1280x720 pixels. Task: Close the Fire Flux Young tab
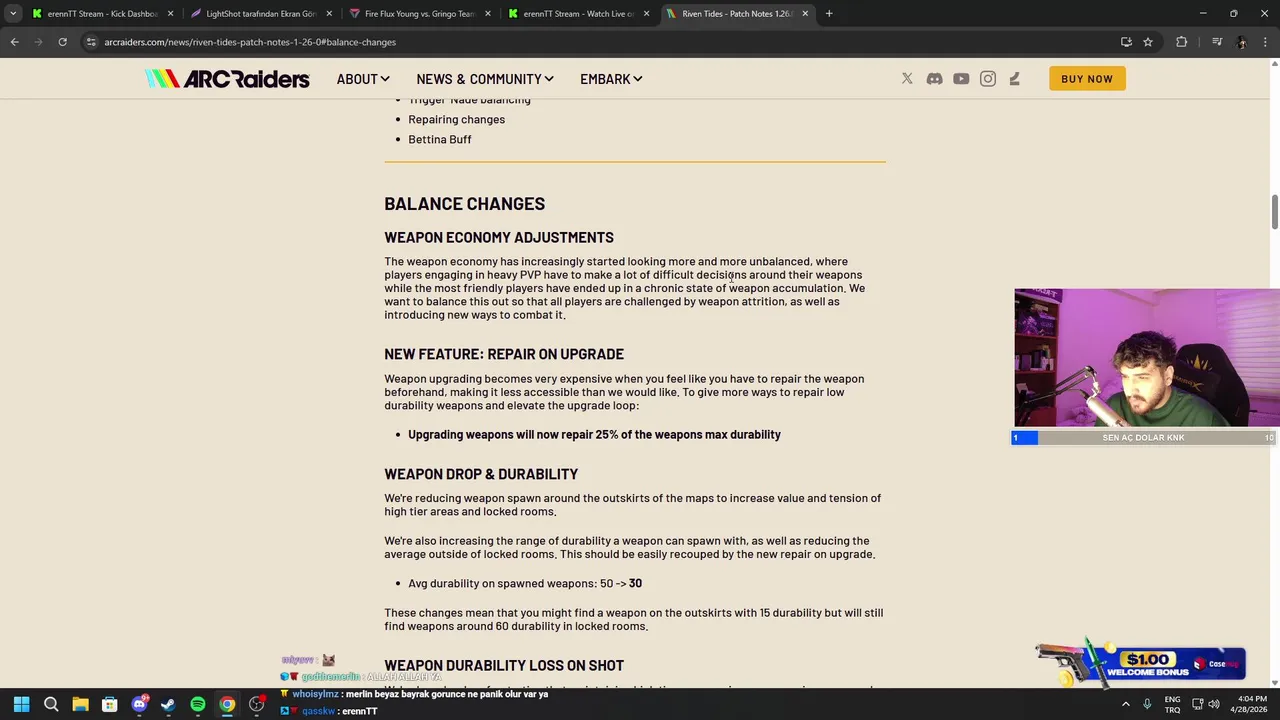point(488,14)
